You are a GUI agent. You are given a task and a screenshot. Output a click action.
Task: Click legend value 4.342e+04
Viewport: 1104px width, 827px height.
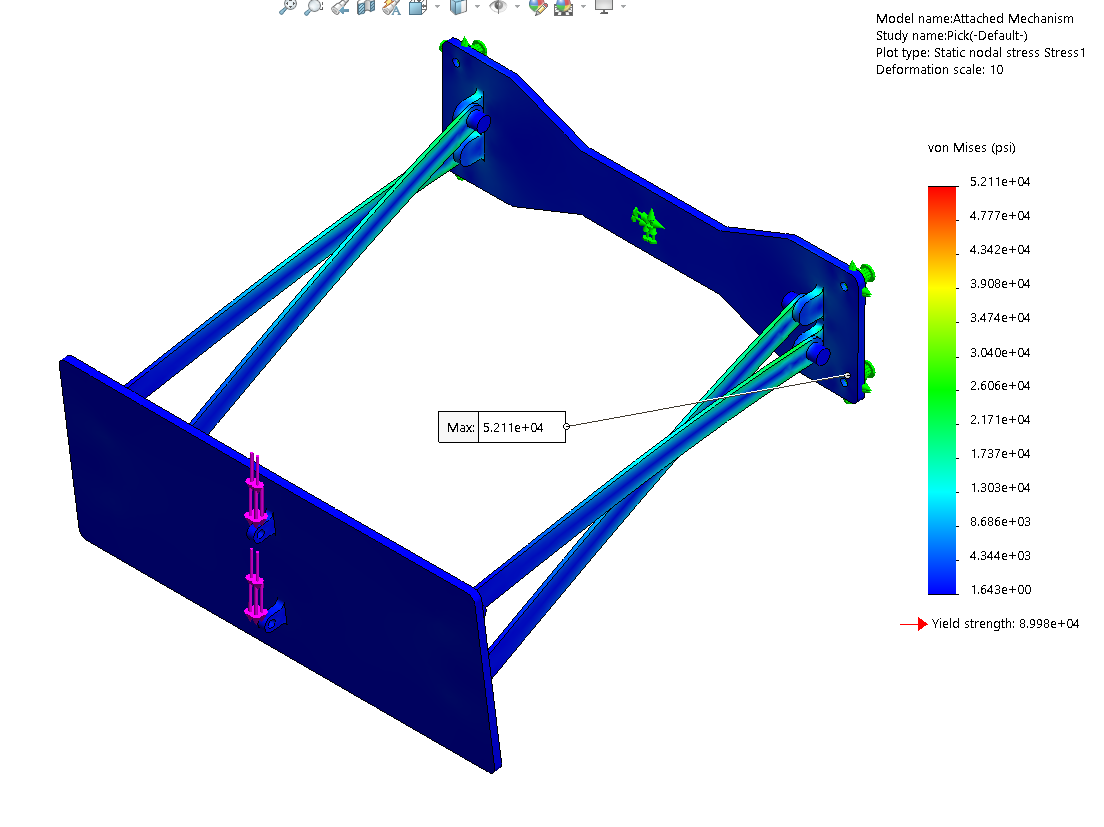pos(1000,250)
